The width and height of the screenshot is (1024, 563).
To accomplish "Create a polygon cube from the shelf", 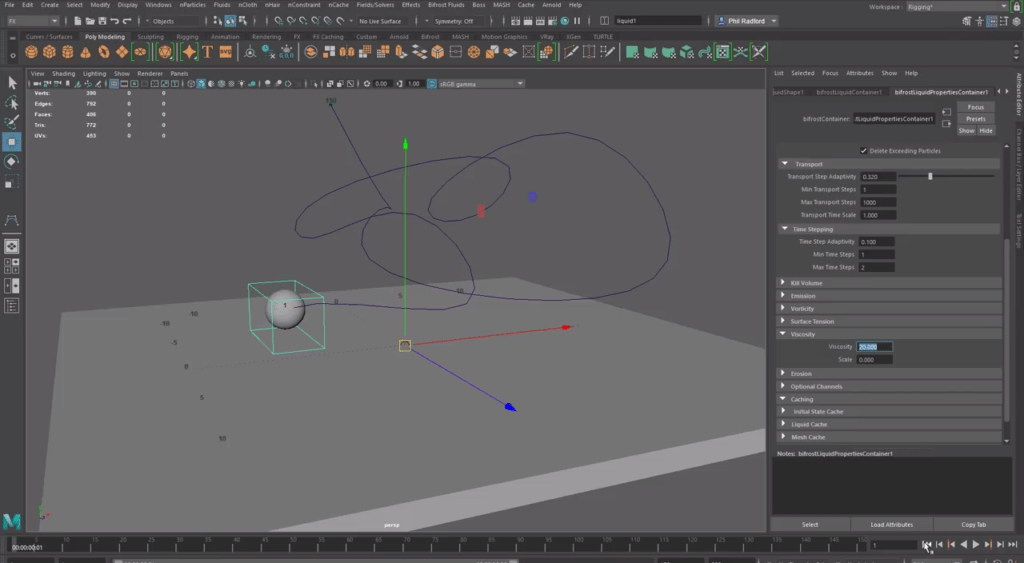I will pos(50,52).
